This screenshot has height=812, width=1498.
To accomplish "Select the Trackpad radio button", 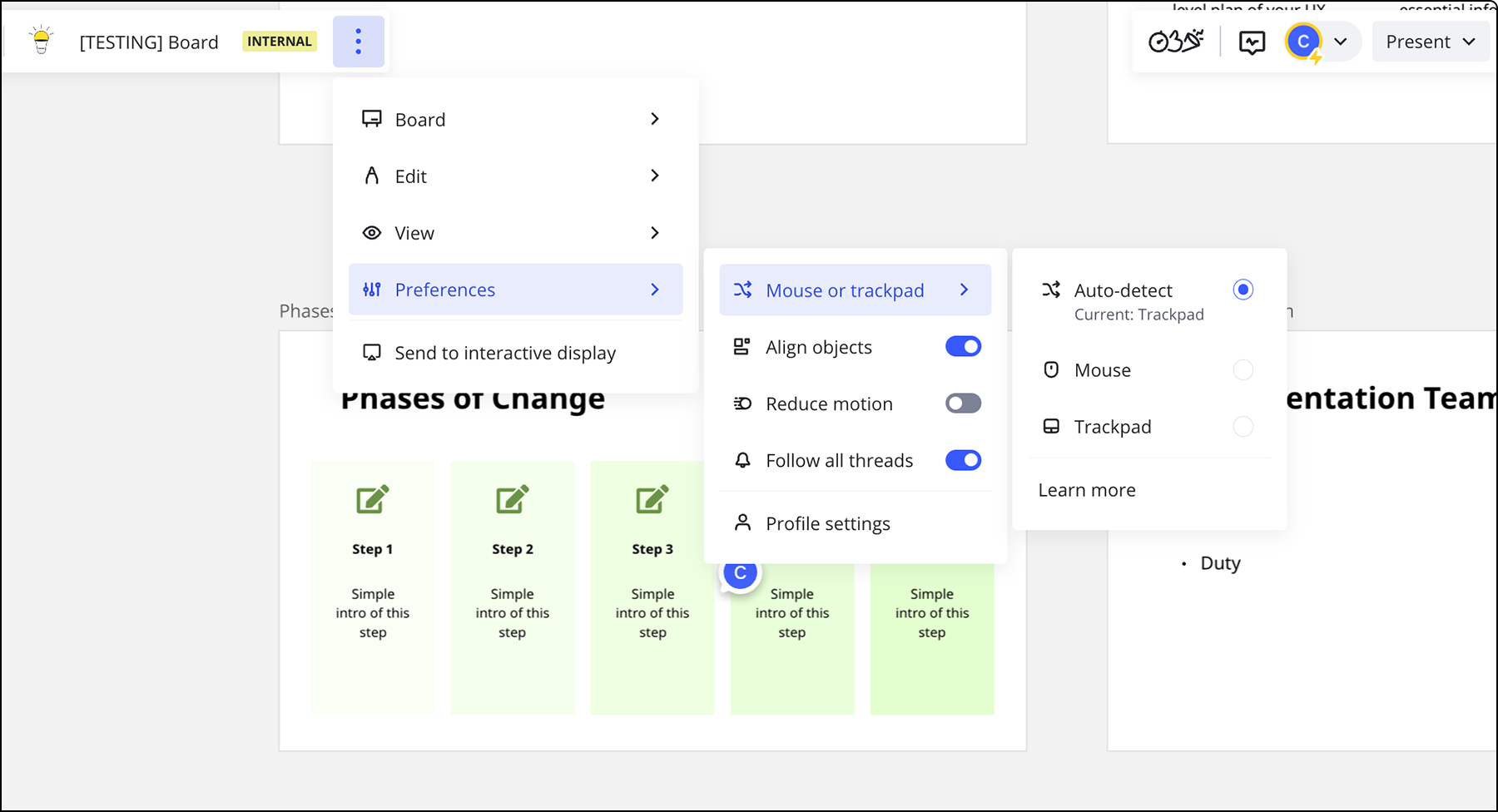I will click(x=1243, y=427).
